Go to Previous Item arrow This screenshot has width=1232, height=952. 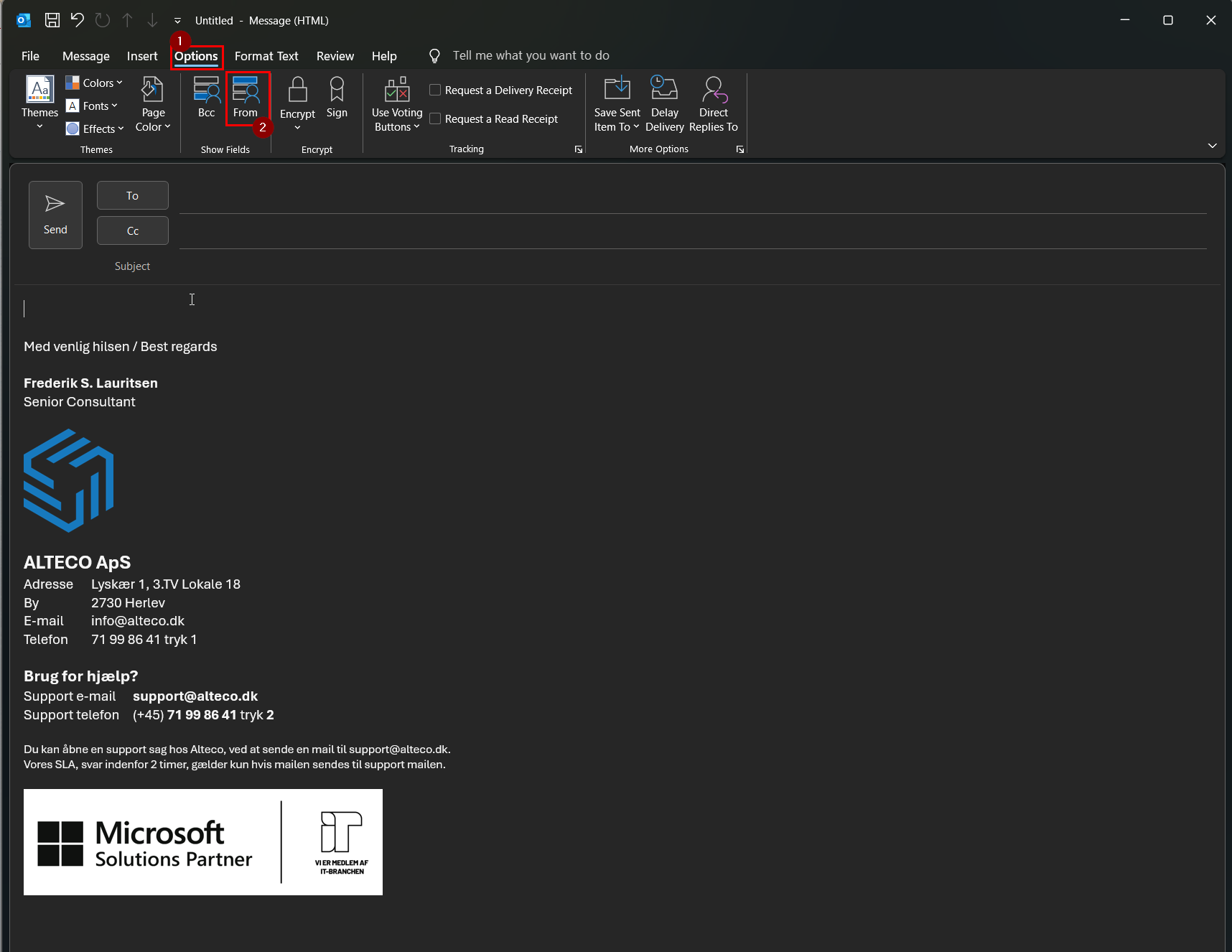click(x=127, y=20)
